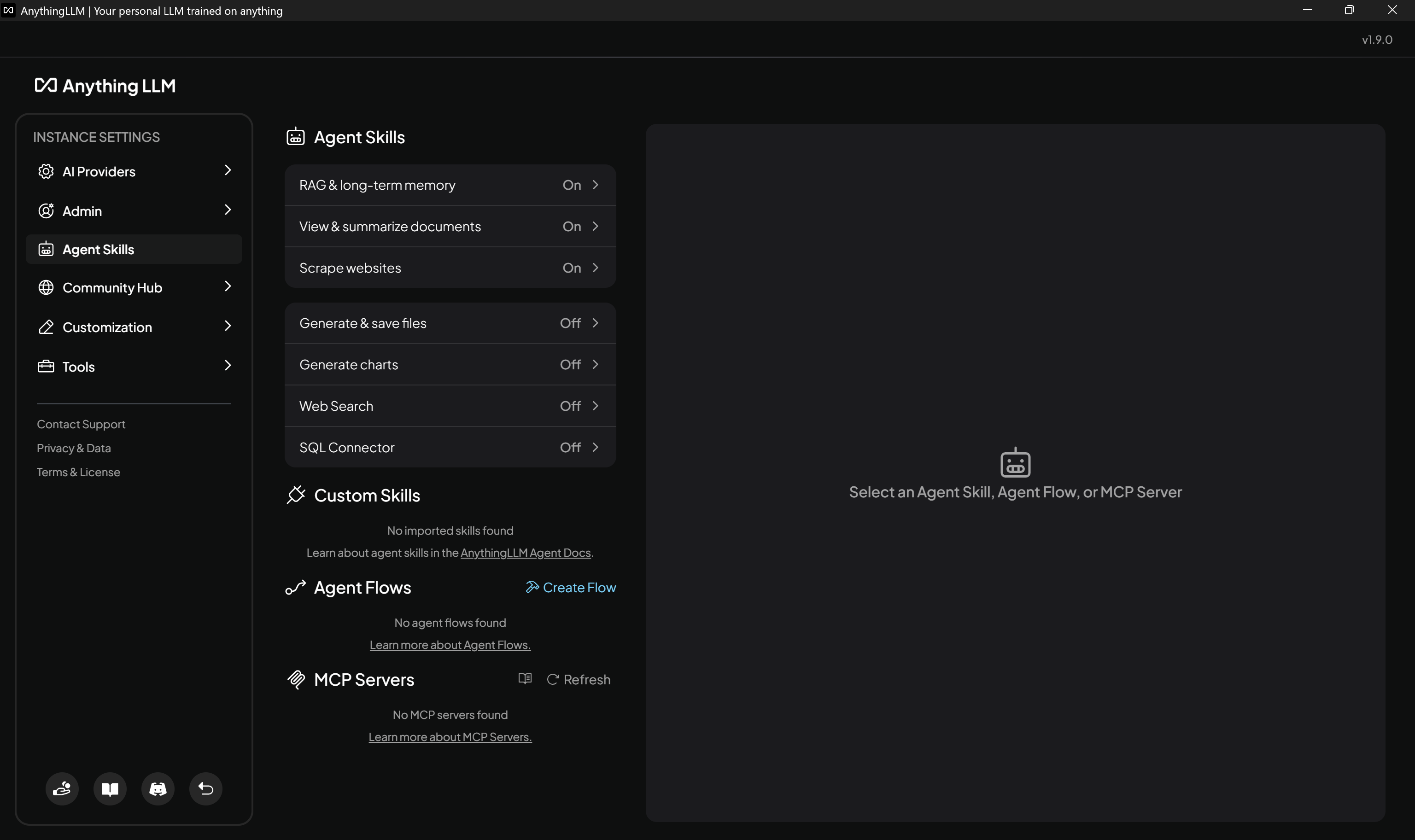Click the Create Flow button
The height and width of the screenshot is (840, 1415).
pyautogui.click(x=570, y=587)
